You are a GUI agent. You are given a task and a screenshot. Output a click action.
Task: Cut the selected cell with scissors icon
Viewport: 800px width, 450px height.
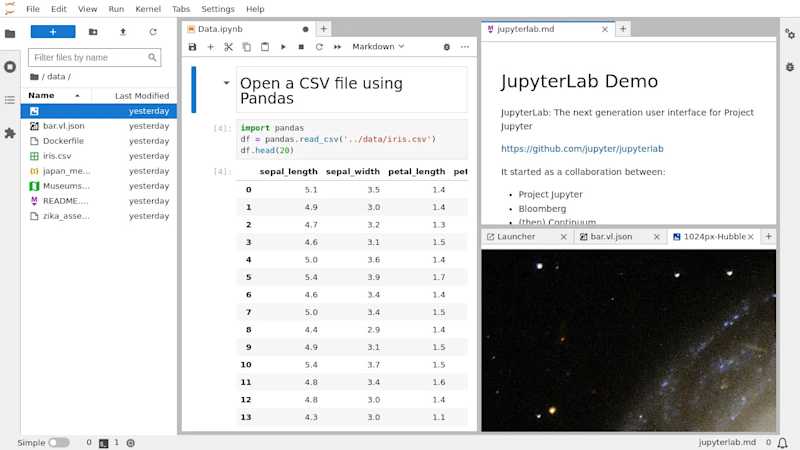(228, 47)
